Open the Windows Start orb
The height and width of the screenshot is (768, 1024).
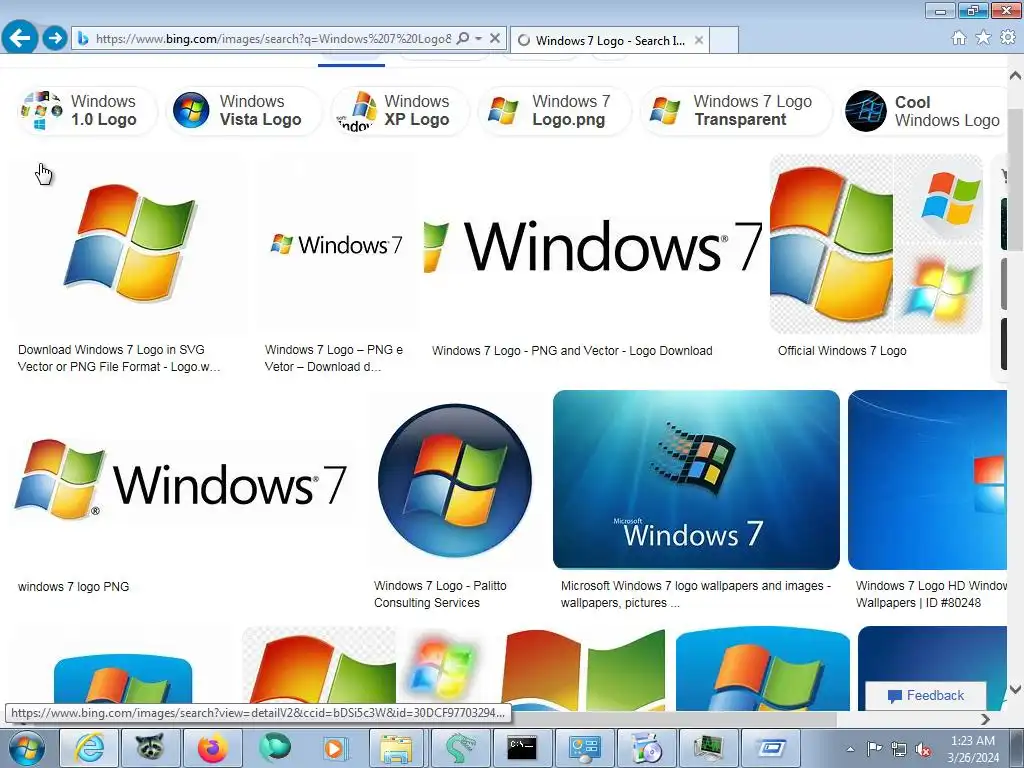[26, 748]
